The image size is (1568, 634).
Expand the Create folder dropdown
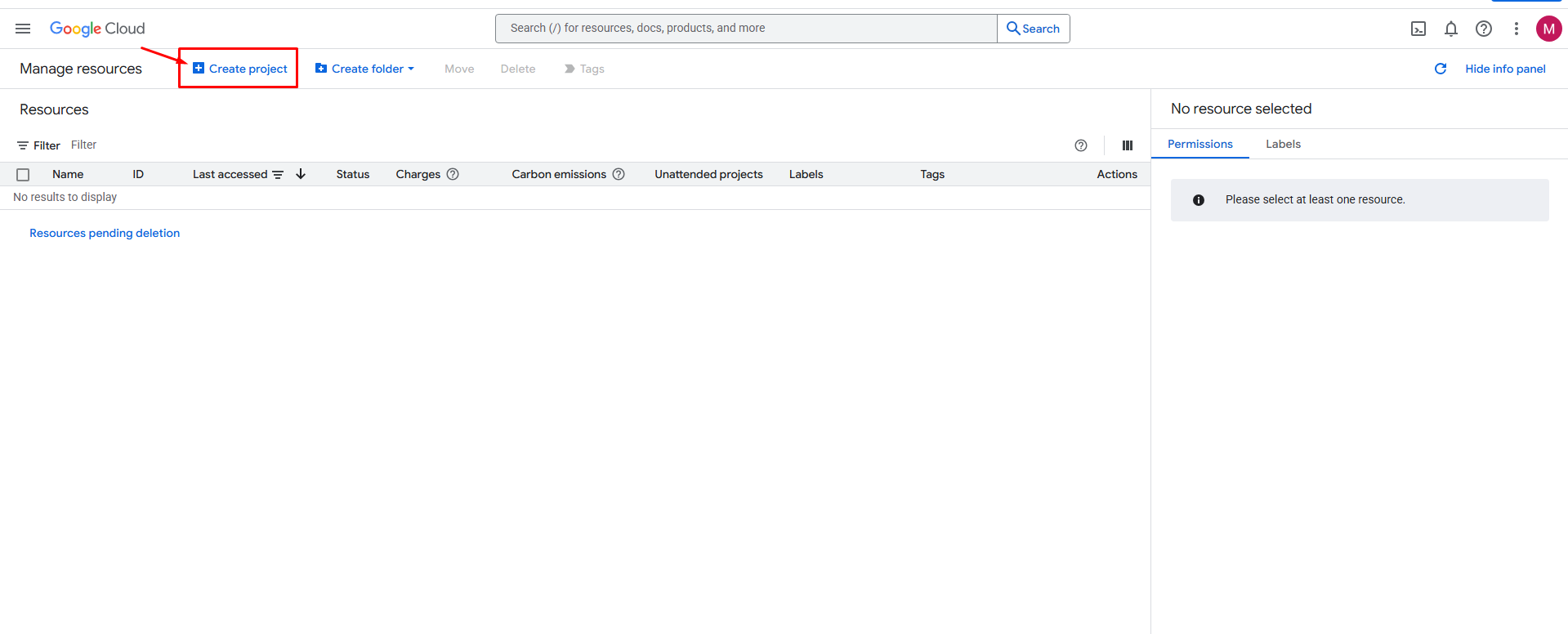tap(365, 69)
